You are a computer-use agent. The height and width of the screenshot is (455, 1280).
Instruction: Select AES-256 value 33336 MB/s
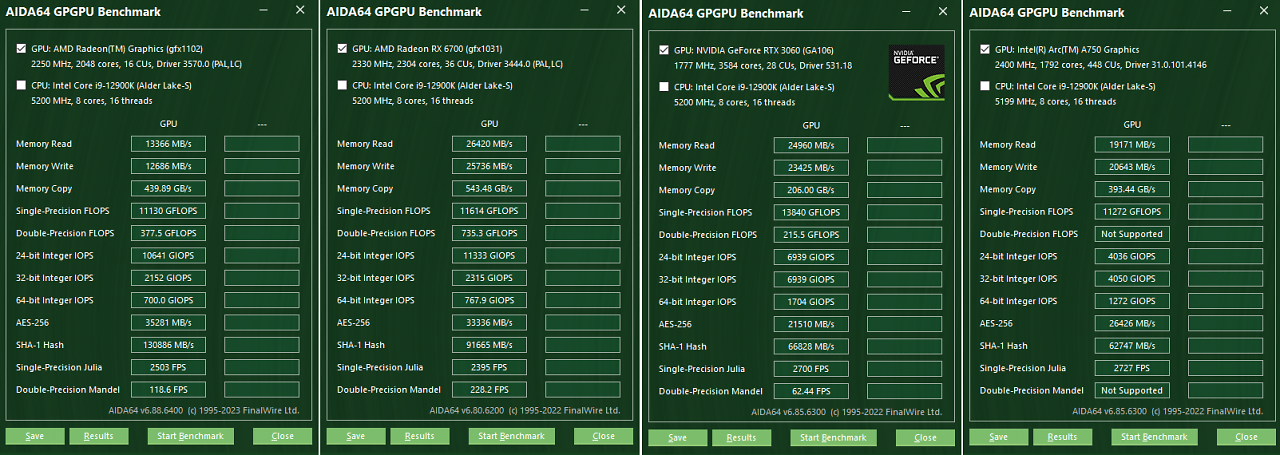coord(489,323)
